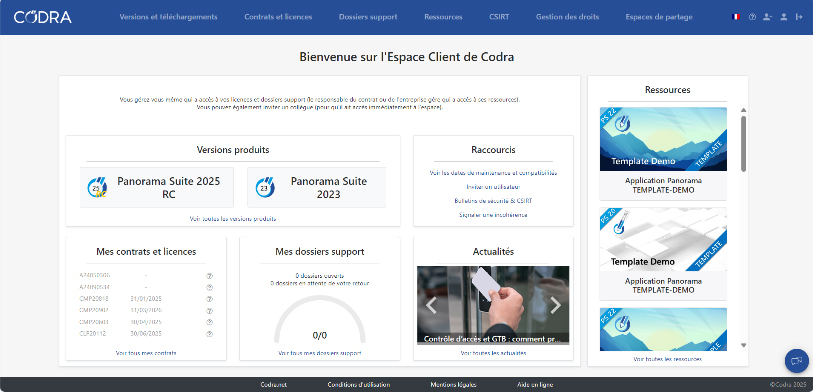Open Dossiers support menu
813x392 pixels.
point(368,17)
